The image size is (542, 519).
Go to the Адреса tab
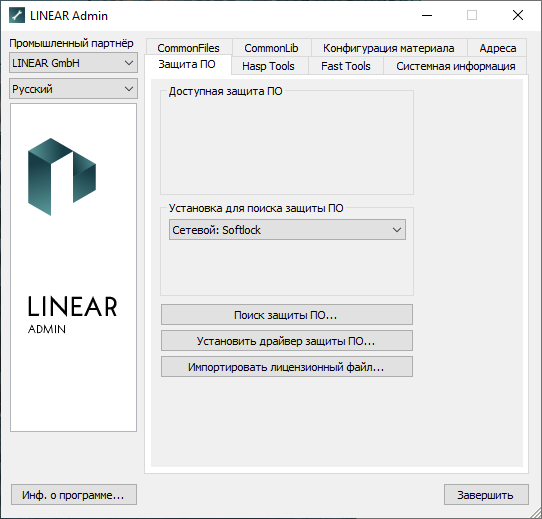point(497,48)
